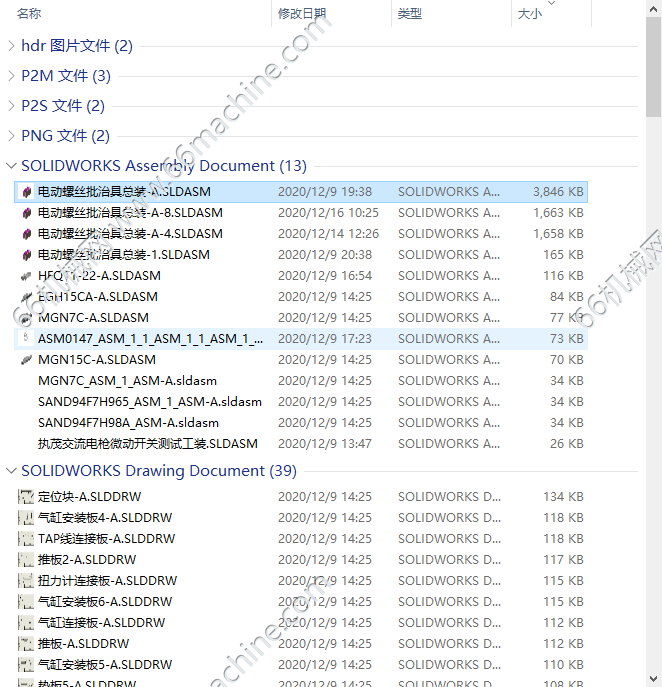Click the drawing icon of 气缸安装板5-A.SLDDRW
662x687 pixels.
tap(25, 665)
